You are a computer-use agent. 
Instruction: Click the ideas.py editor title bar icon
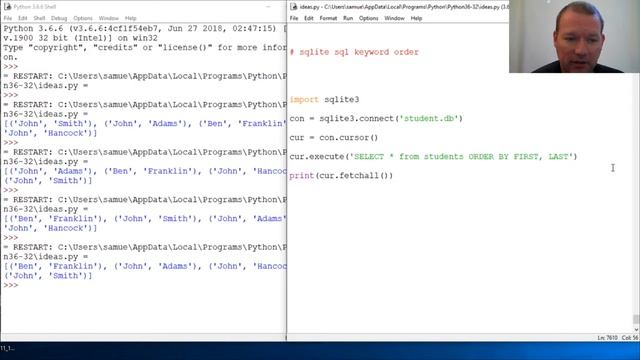pyautogui.click(x=293, y=7)
